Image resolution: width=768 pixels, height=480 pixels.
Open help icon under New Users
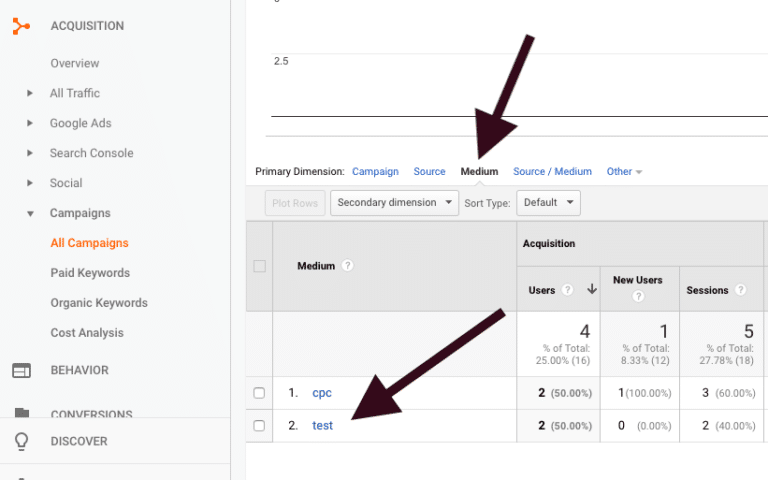[638, 296]
